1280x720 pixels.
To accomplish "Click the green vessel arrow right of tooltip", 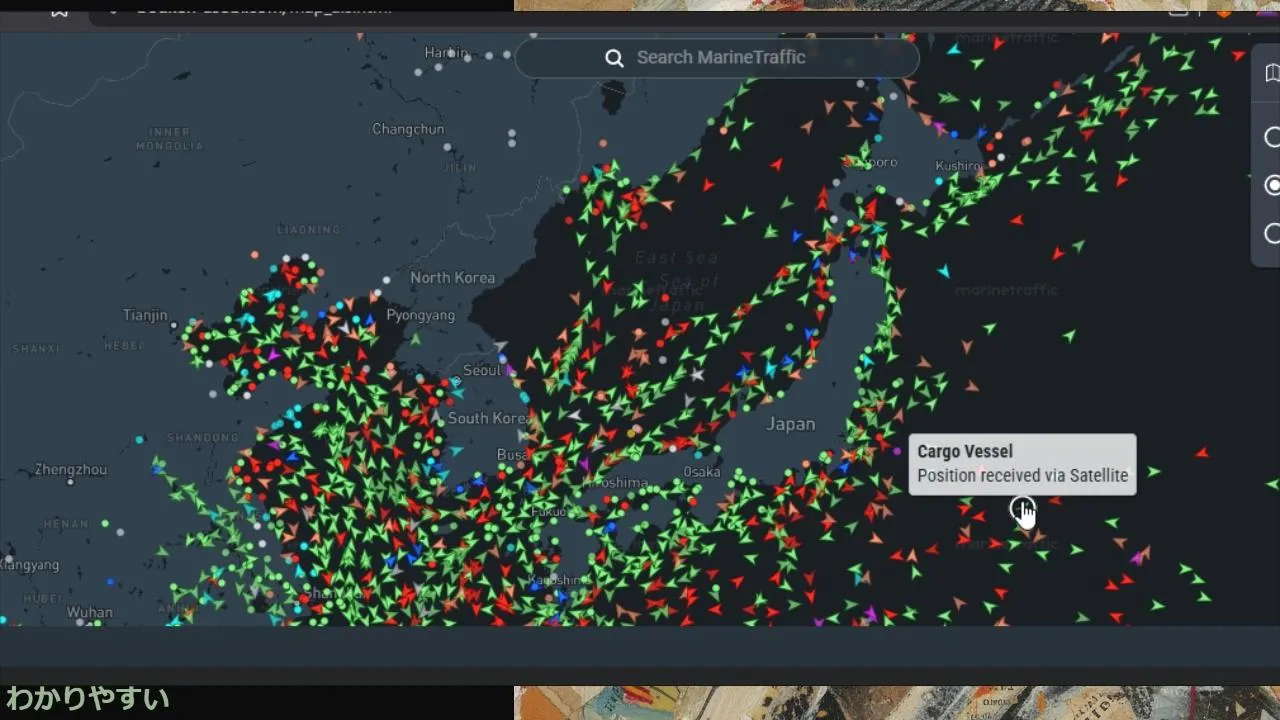I will [1154, 471].
